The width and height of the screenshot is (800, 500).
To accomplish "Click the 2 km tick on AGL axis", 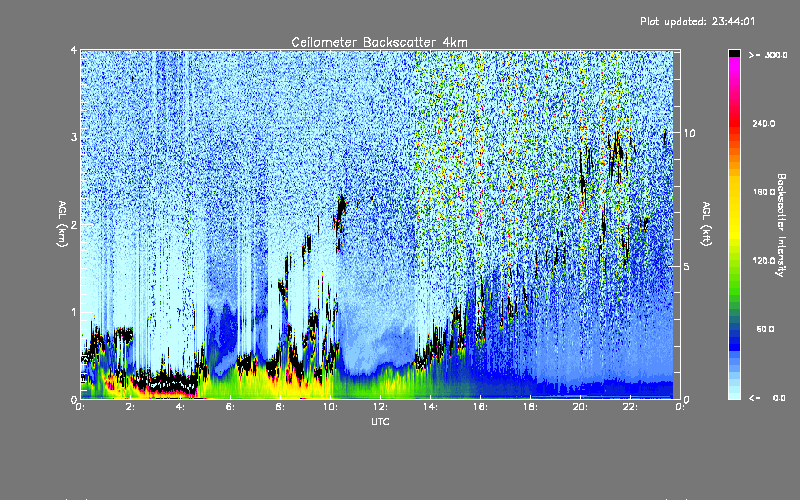I will [74, 225].
